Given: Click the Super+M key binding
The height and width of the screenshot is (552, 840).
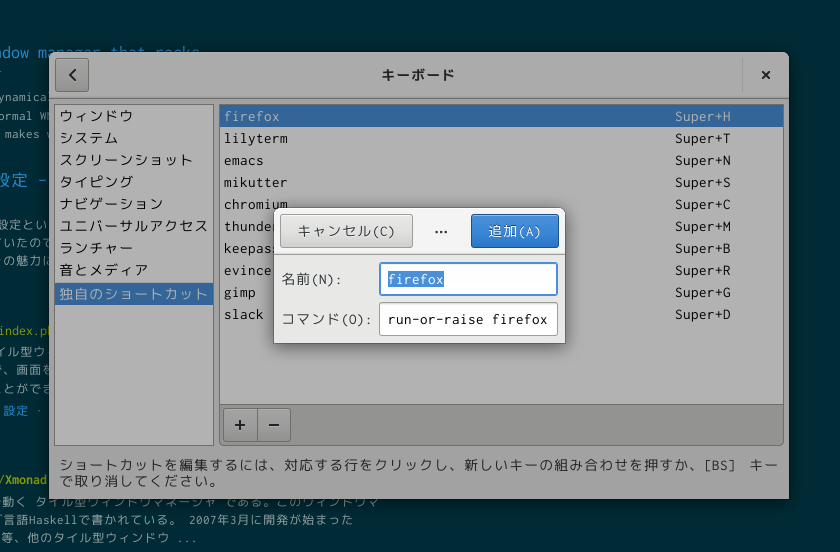Looking at the screenshot, I should click(x=702, y=226).
